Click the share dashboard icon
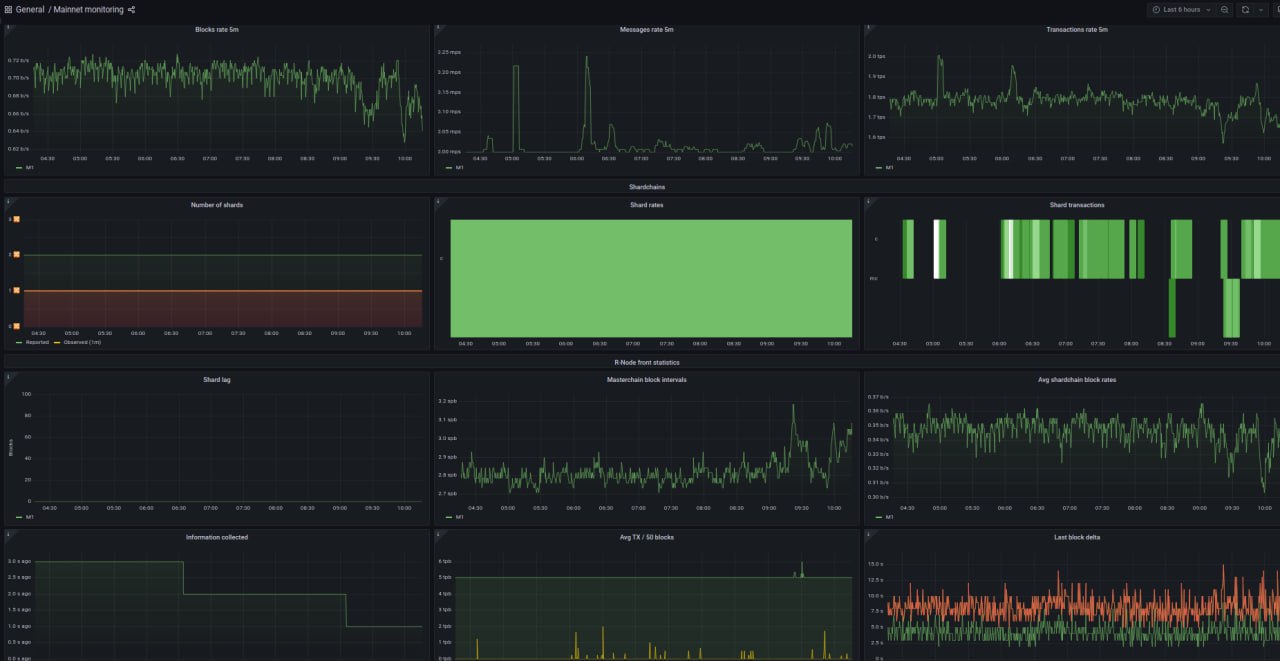The image size is (1280, 661). 131,10
